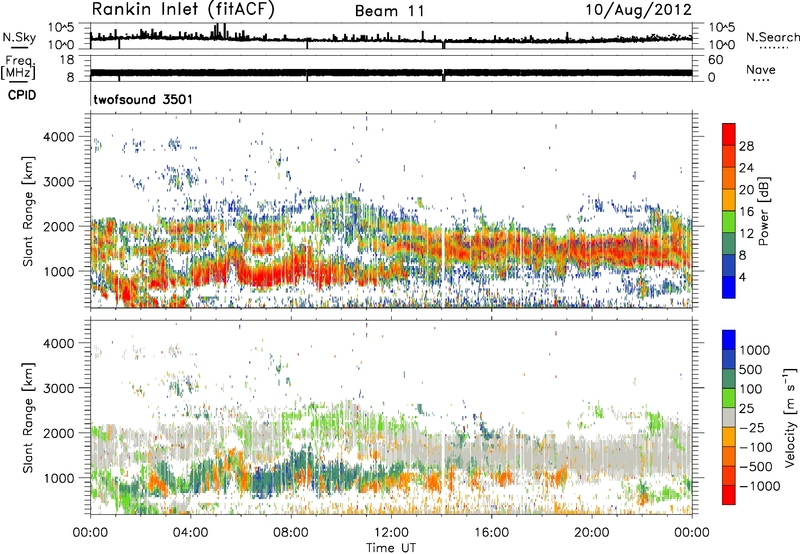
Task: Click the "Power [dB]" colorbar title
Action: click(x=763, y=211)
